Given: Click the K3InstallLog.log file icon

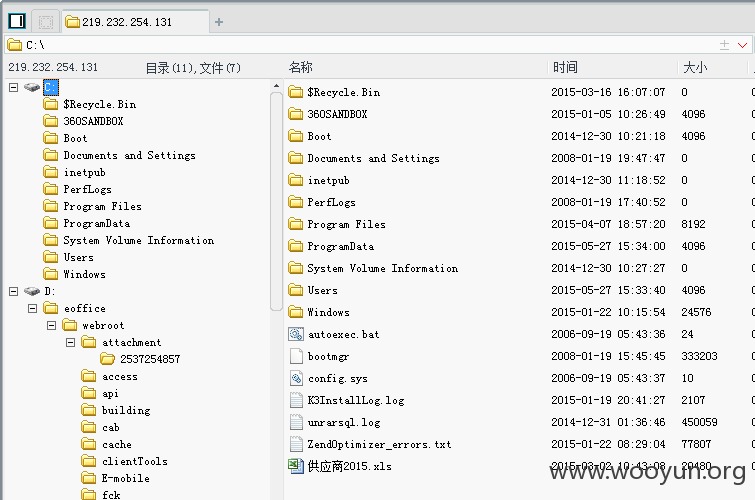Looking at the screenshot, I should click(x=296, y=400).
